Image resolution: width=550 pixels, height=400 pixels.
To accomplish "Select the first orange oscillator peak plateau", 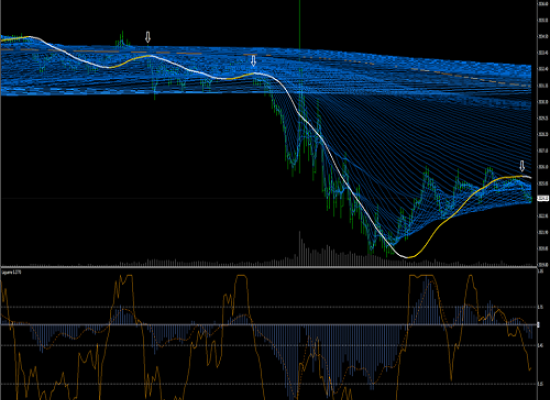I will pos(127,276).
